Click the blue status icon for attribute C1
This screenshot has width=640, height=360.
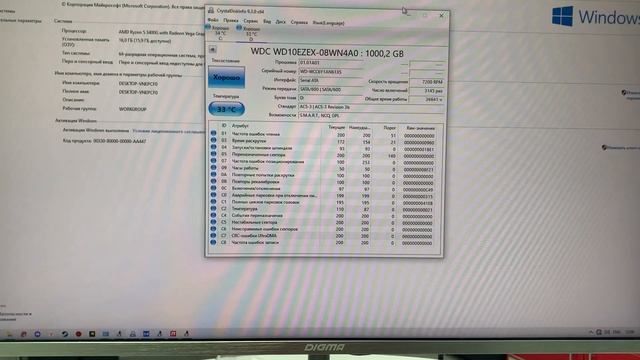(213, 201)
